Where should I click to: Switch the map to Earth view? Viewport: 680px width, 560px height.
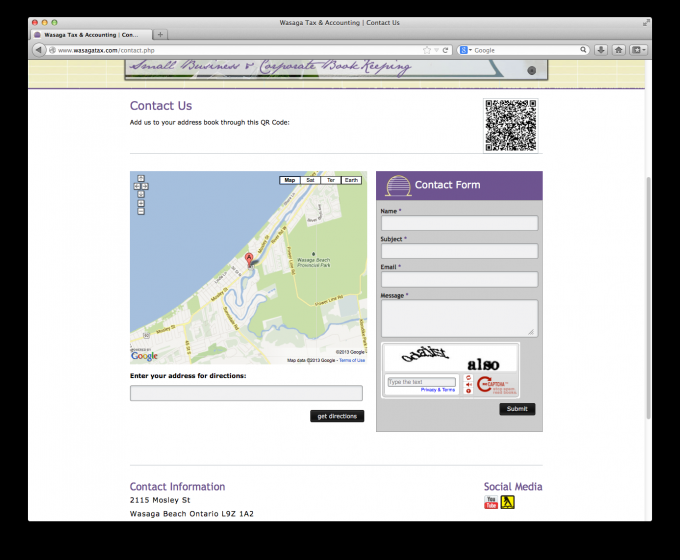pyautogui.click(x=351, y=180)
